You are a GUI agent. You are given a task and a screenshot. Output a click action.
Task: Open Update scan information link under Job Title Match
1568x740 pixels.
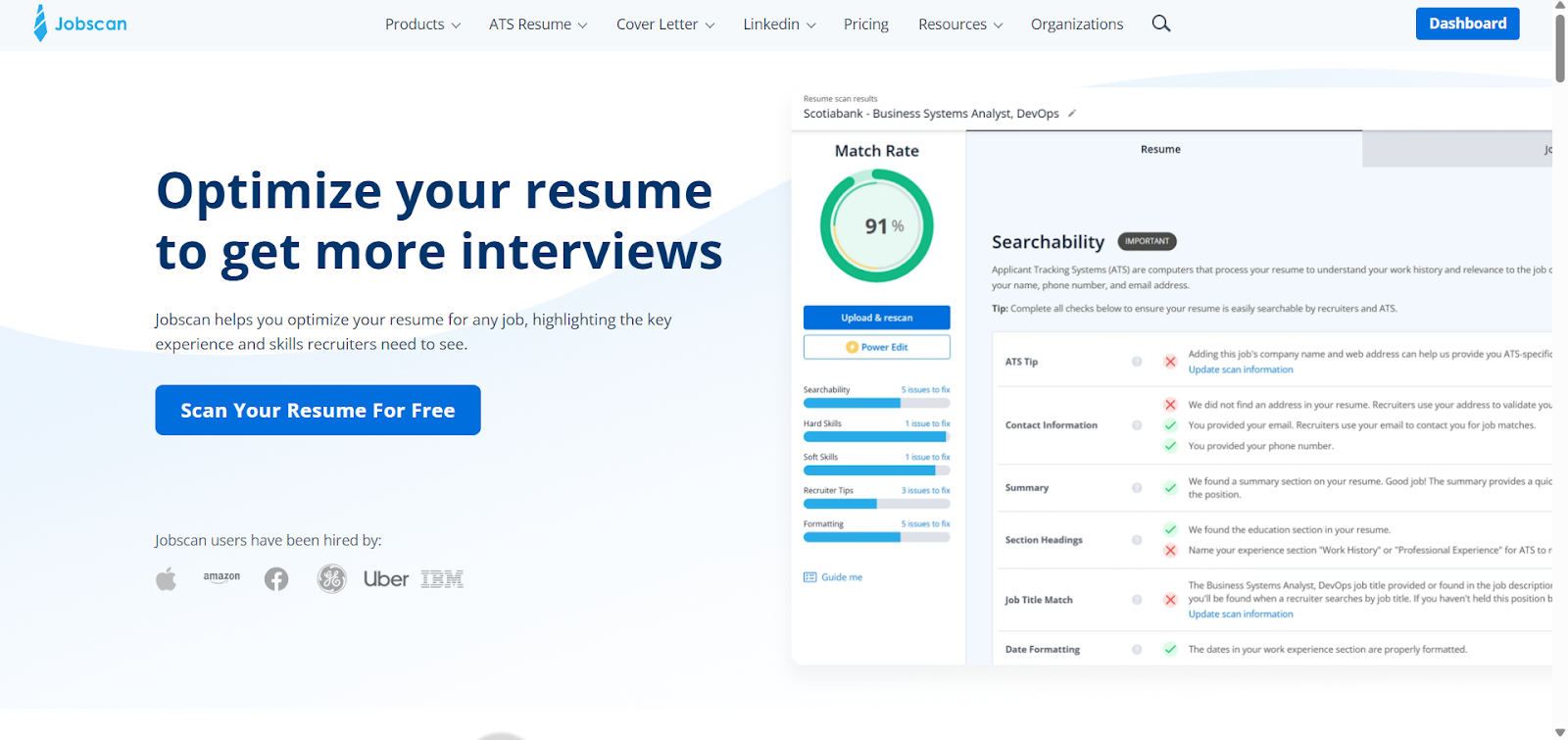1241,615
